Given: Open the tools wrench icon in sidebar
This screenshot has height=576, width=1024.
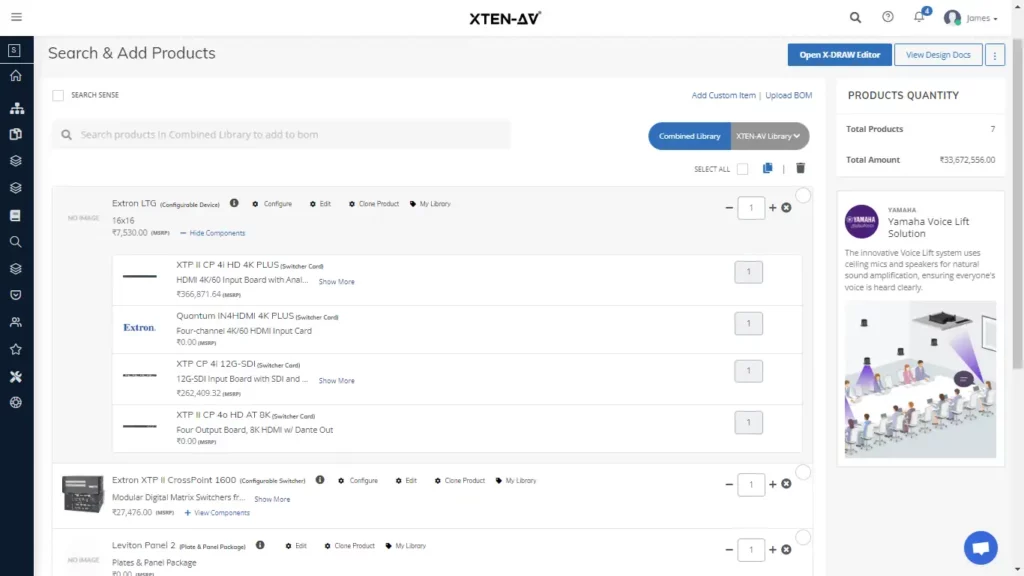Looking at the screenshot, I should [x=16, y=376].
